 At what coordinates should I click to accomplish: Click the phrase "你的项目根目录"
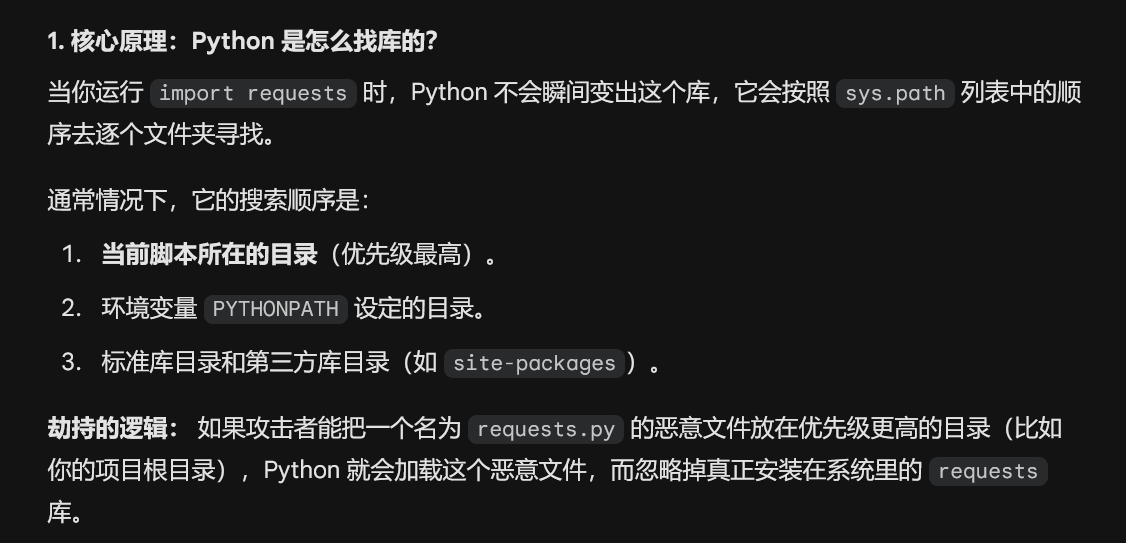click(x=132, y=471)
